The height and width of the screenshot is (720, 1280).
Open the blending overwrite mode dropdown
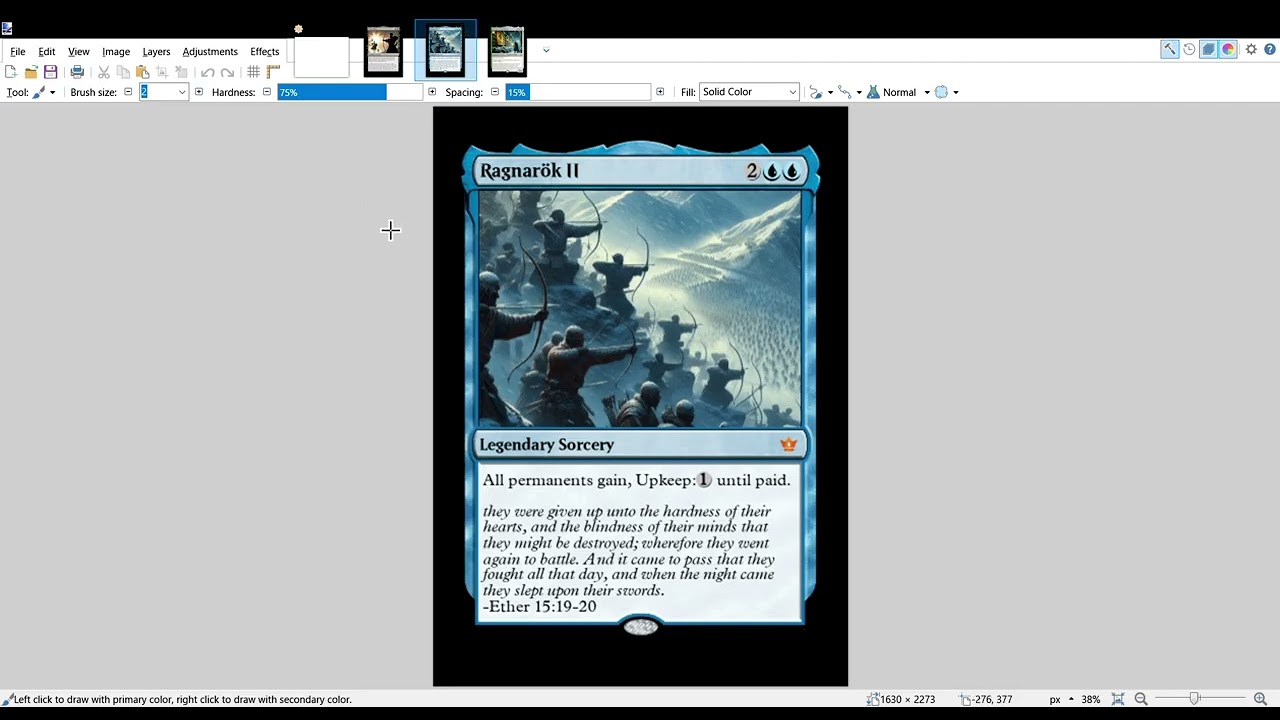(849, 92)
